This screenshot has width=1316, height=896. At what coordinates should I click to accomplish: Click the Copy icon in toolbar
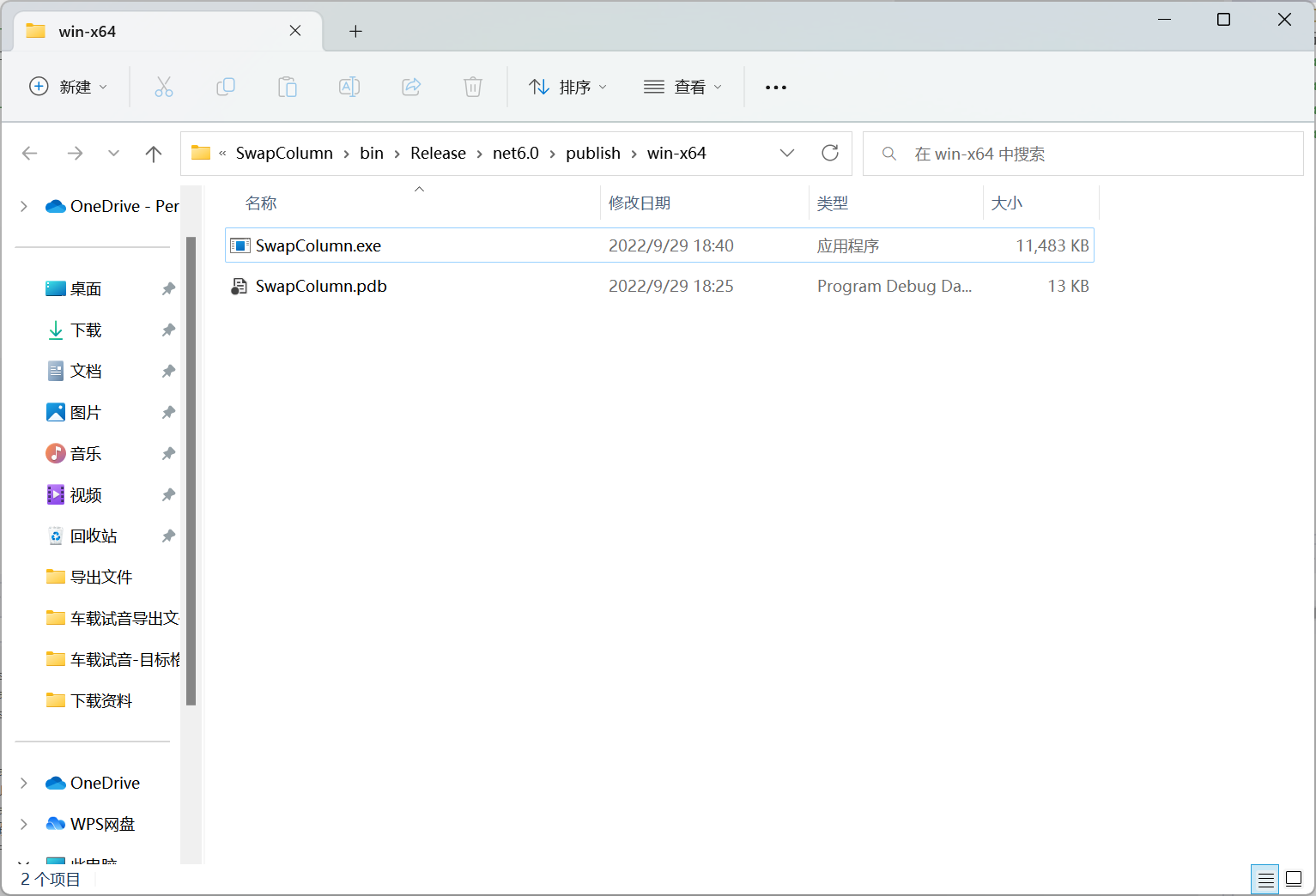pyautogui.click(x=226, y=87)
